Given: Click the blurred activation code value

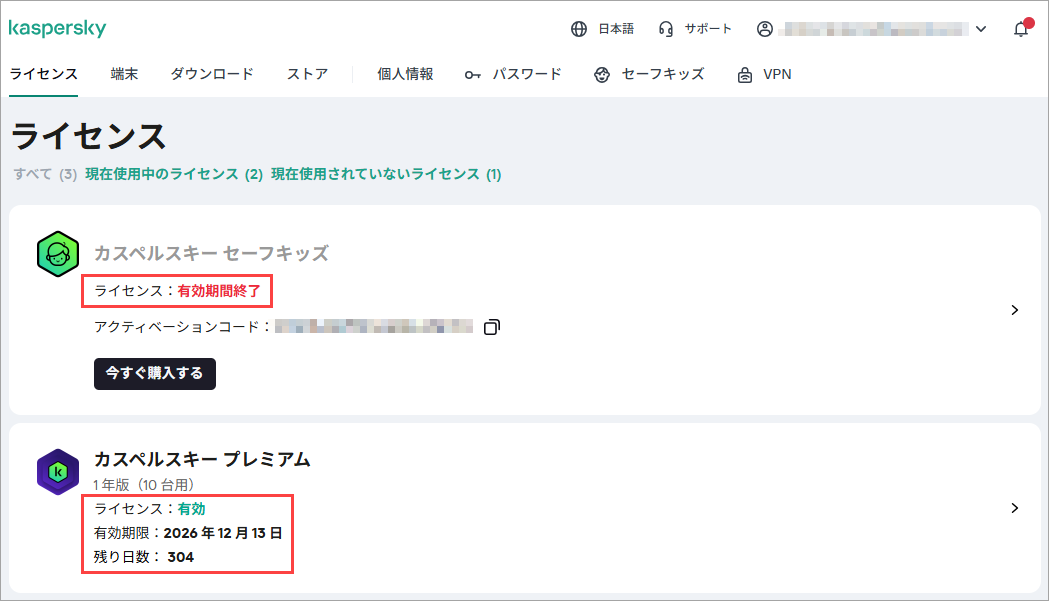Looking at the screenshot, I should 374,327.
